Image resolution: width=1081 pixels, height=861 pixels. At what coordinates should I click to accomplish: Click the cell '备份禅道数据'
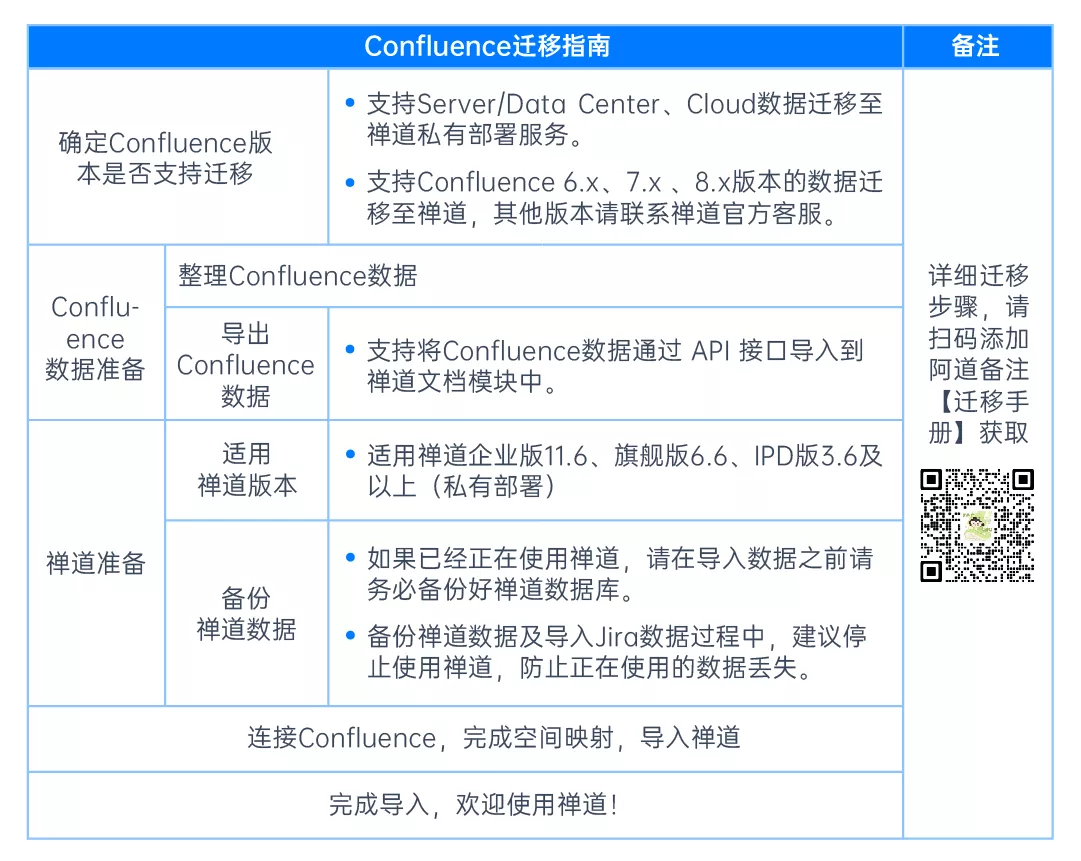[246, 614]
